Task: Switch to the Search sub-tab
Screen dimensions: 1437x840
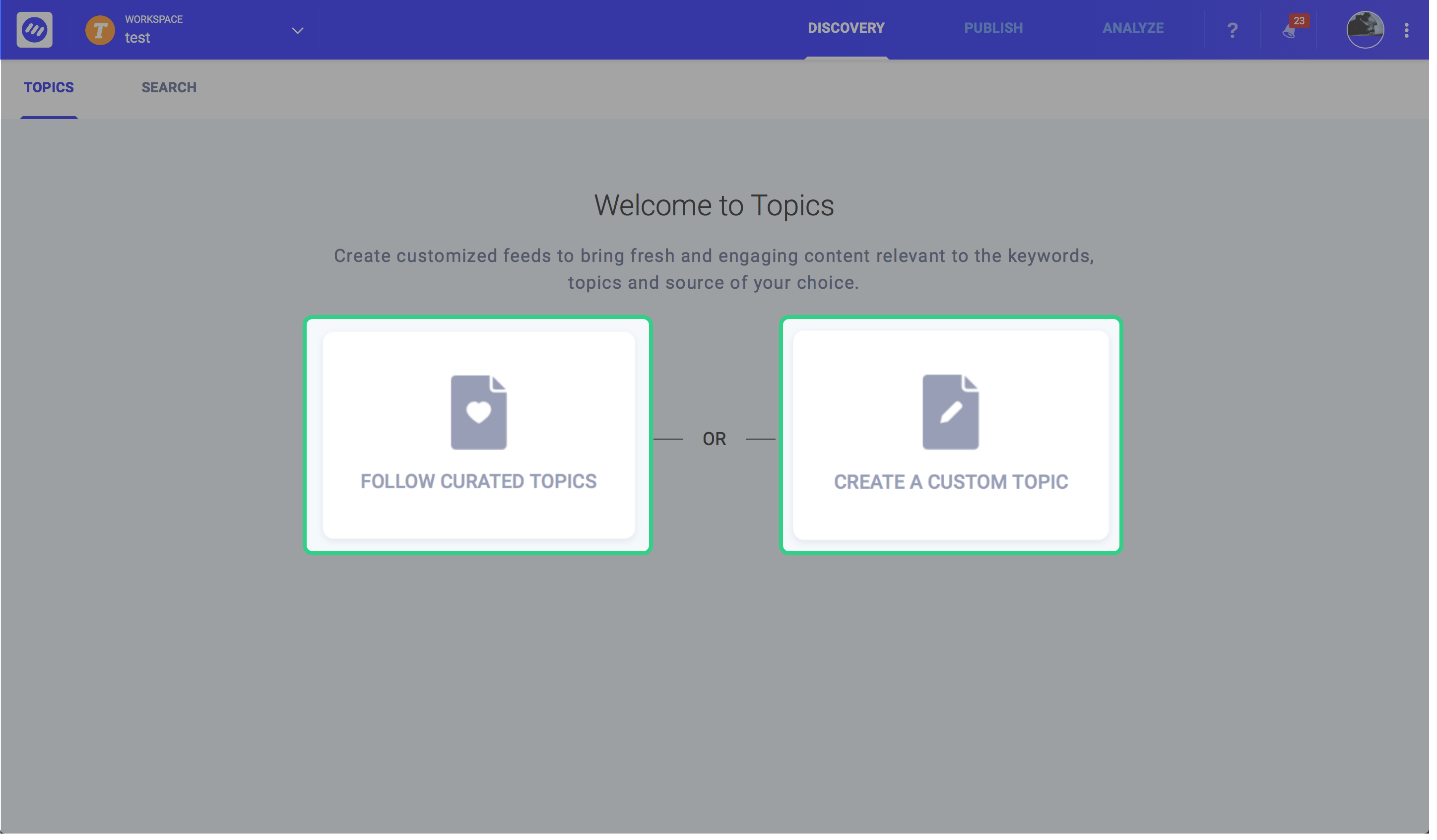Action: tap(170, 88)
